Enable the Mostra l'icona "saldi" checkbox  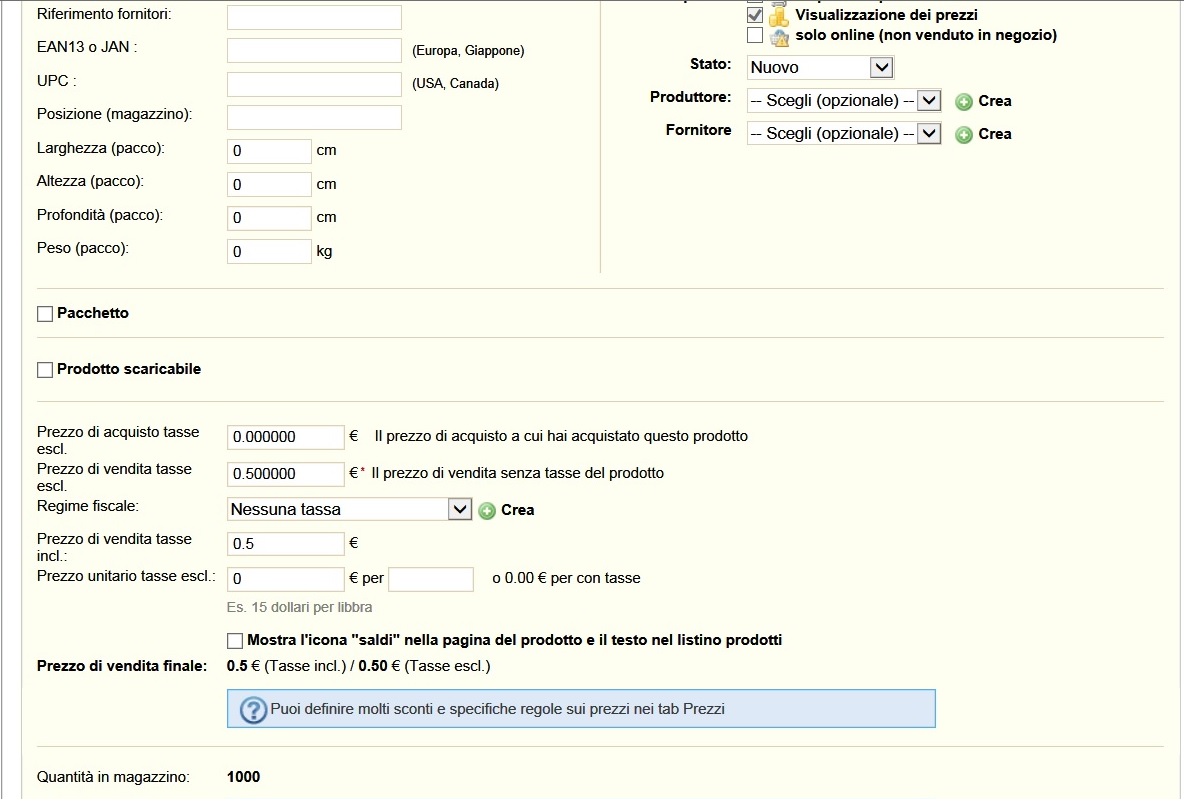tap(235, 641)
